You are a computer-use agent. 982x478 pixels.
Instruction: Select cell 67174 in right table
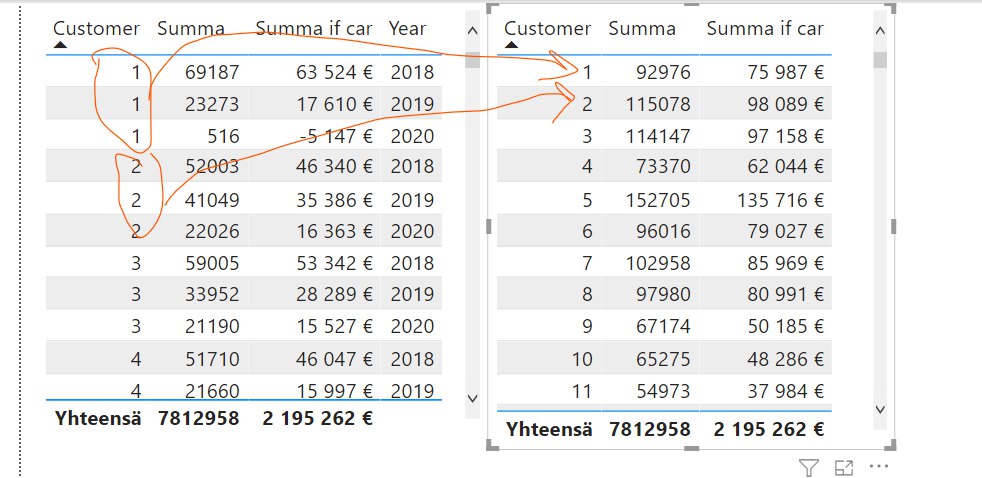pos(663,326)
